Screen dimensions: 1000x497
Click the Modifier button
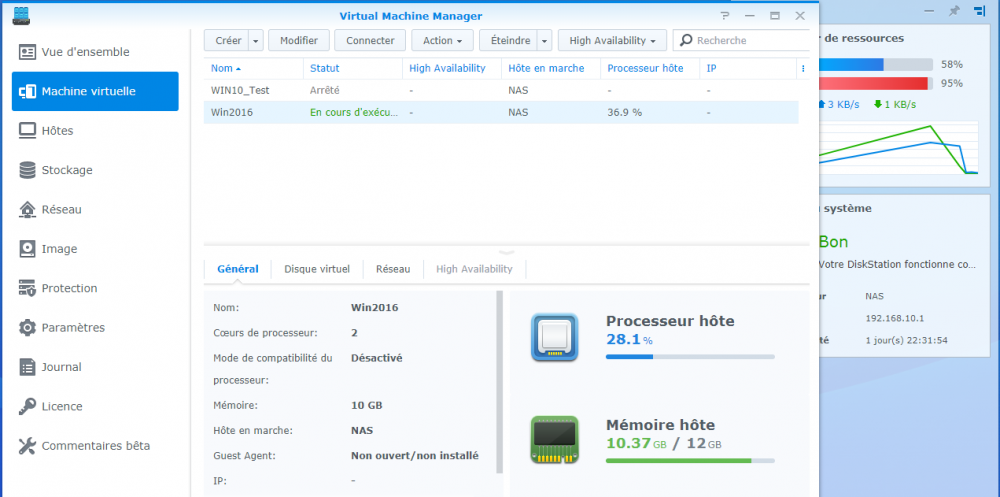pyautogui.click(x=299, y=41)
